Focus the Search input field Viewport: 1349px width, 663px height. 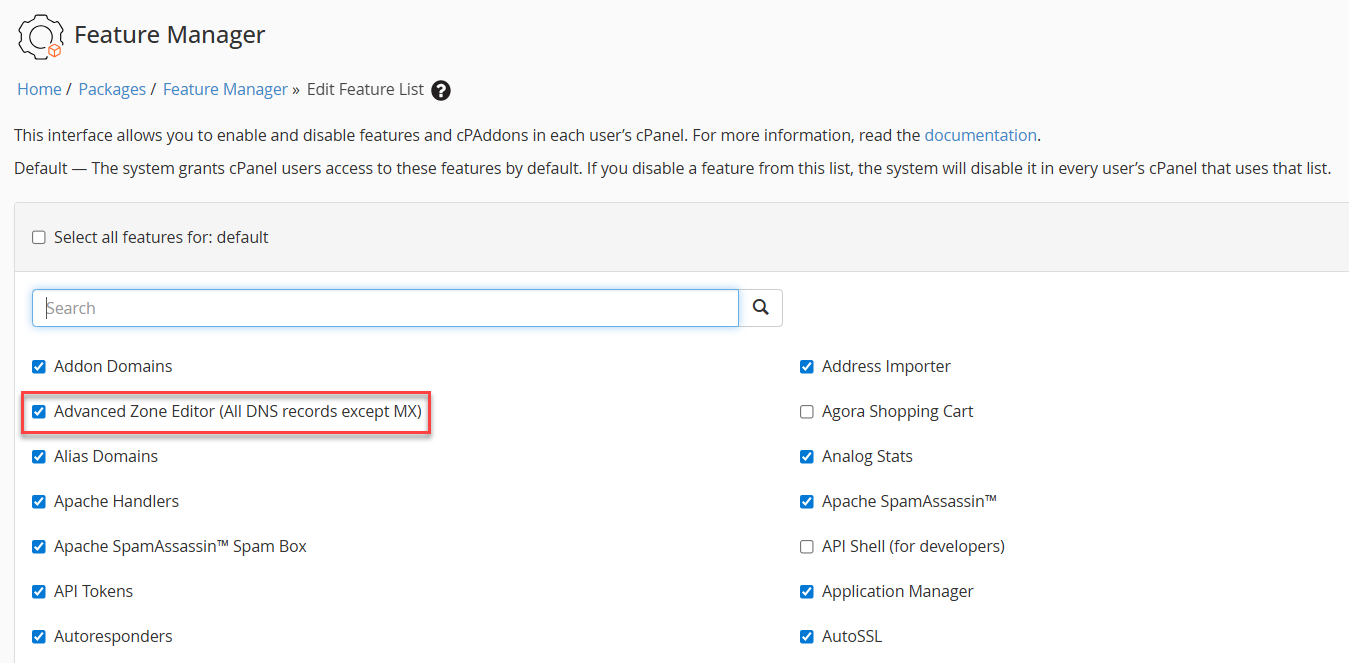coord(386,308)
